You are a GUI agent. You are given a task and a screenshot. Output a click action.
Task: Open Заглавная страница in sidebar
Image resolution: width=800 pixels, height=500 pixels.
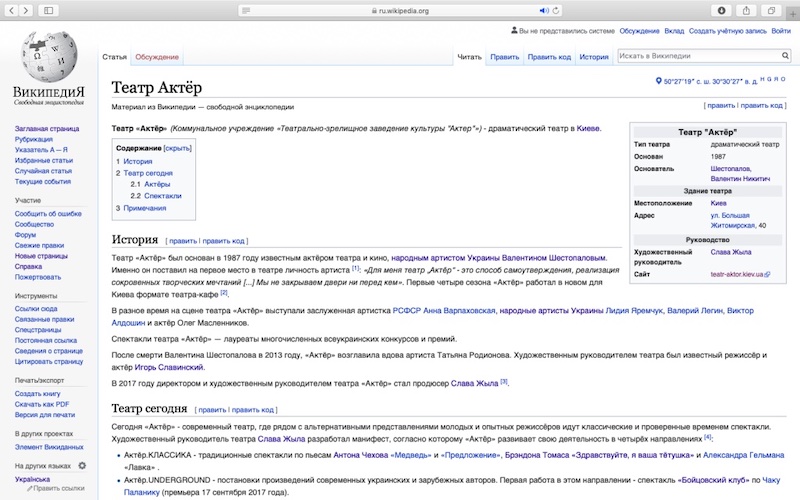click(47, 129)
